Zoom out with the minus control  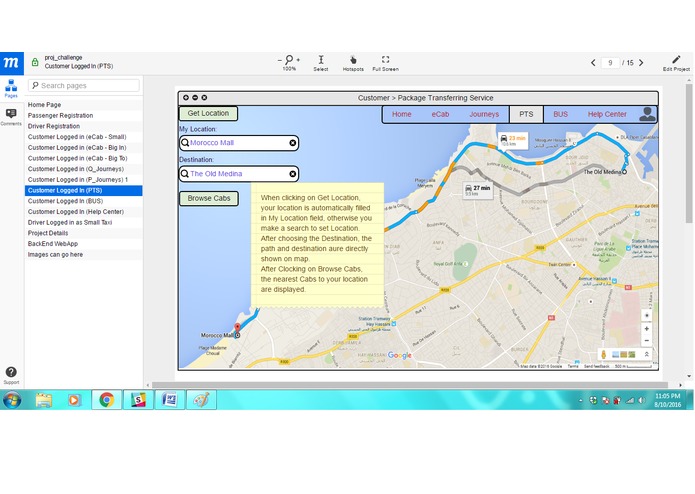tap(280, 60)
